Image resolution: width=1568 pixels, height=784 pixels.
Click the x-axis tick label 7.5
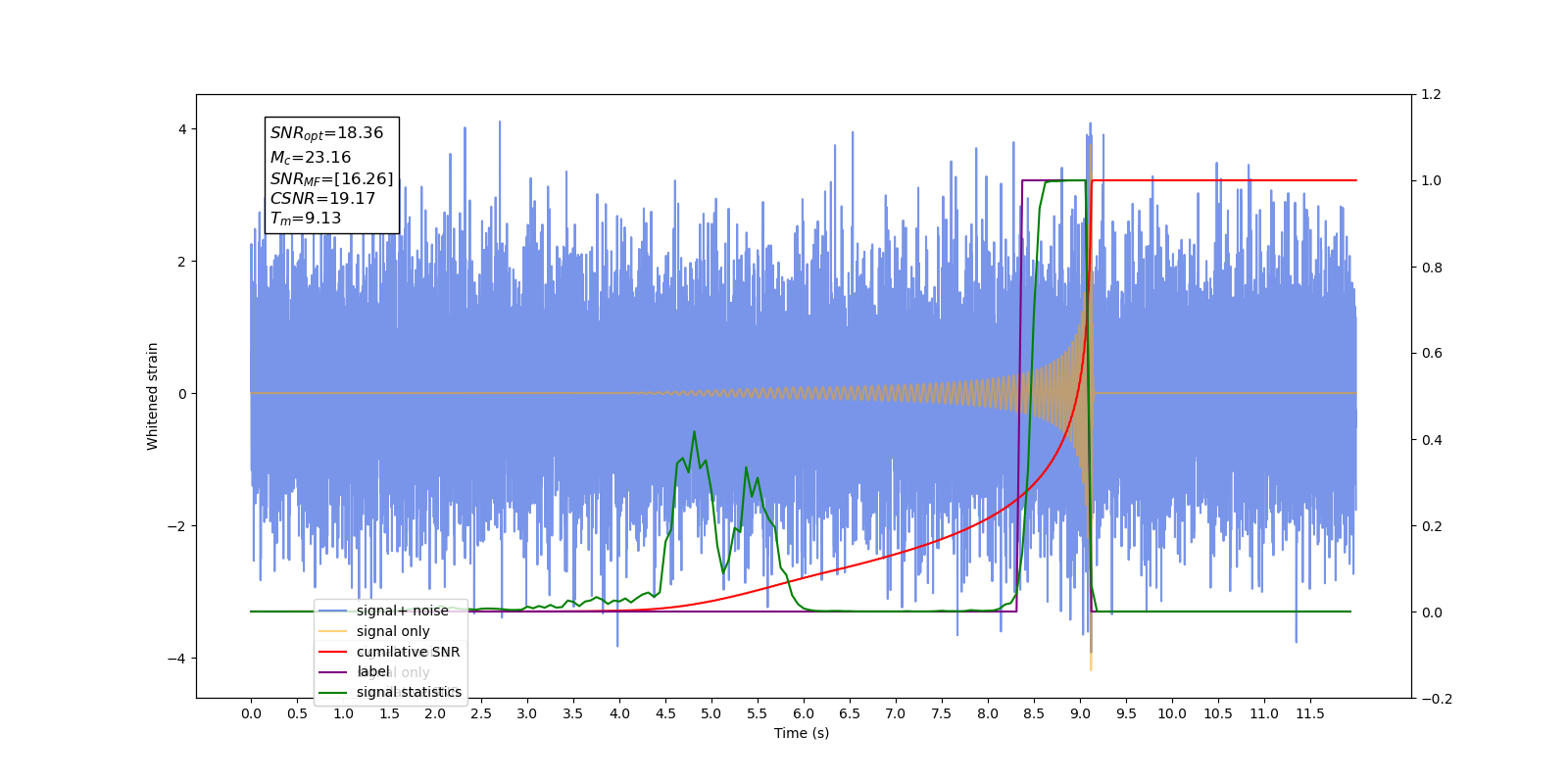point(942,713)
